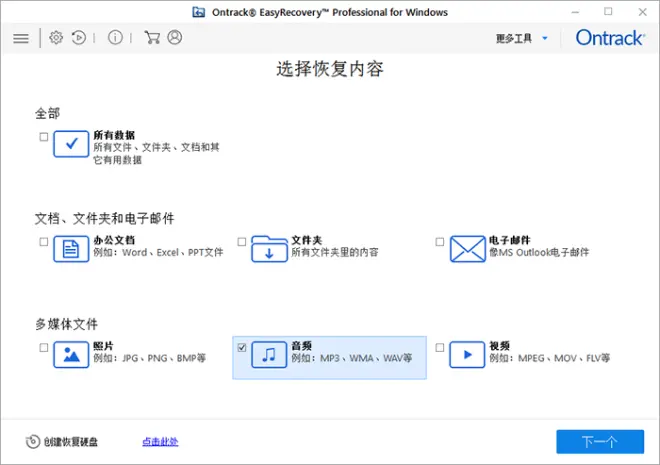Image resolution: width=660 pixels, height=465 pixels.
Task: Click the 所有数据 title text
Action: click(x=114, y=135)
